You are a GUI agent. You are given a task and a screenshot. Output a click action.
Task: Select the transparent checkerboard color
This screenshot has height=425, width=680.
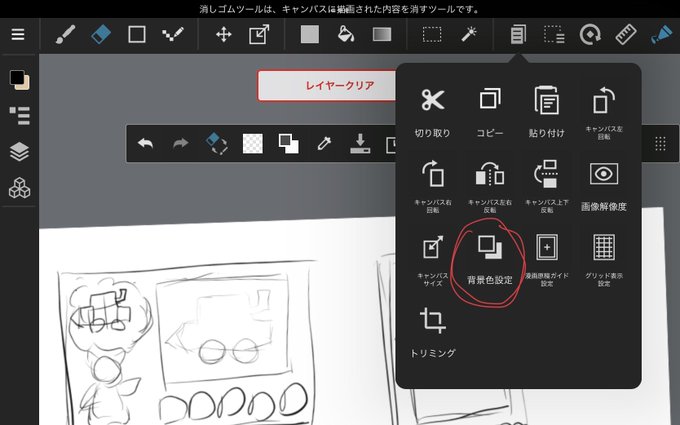pos(252,144)
